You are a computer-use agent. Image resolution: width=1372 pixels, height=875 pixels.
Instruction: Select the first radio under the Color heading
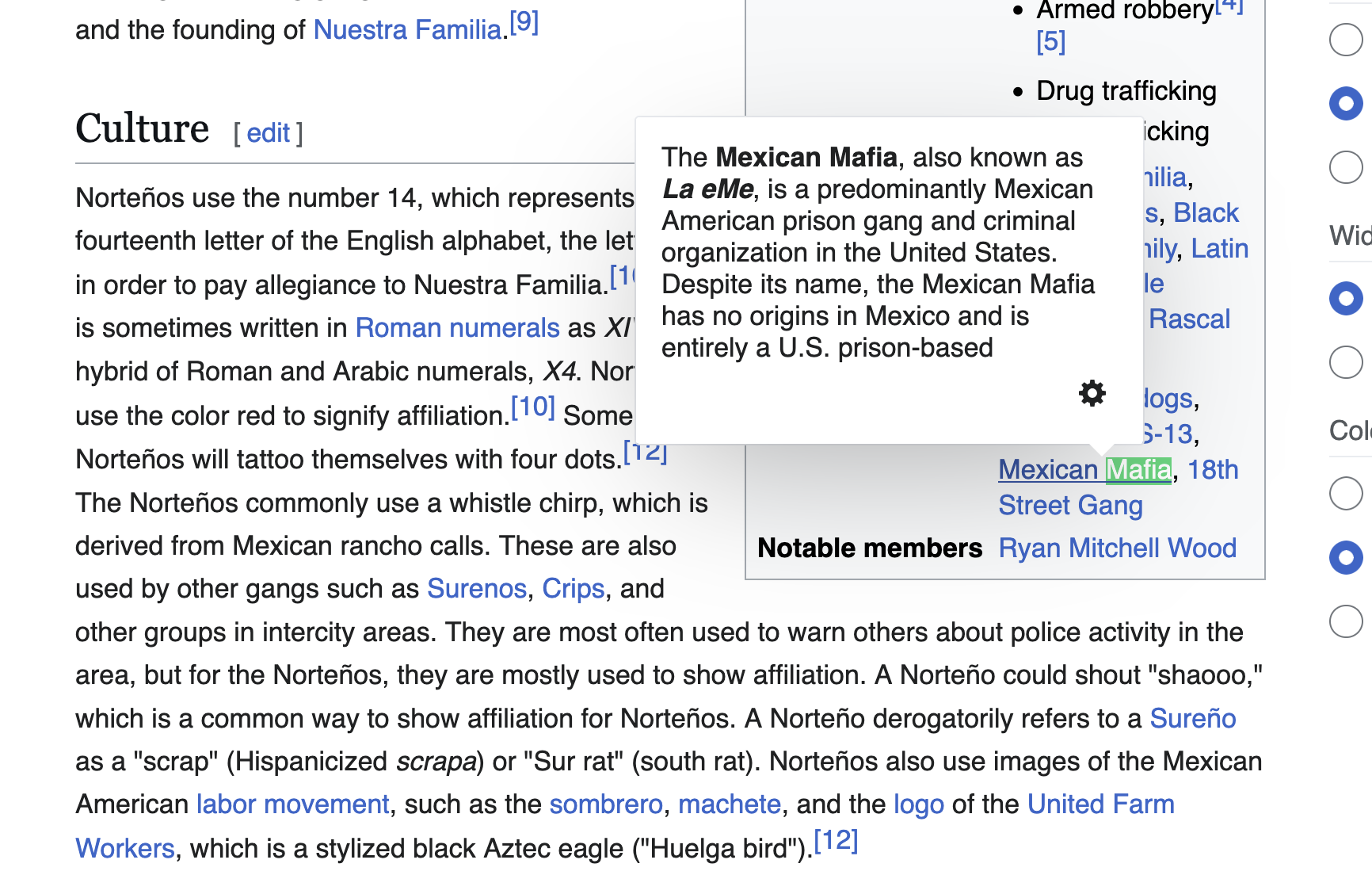tap(1346, 493)
